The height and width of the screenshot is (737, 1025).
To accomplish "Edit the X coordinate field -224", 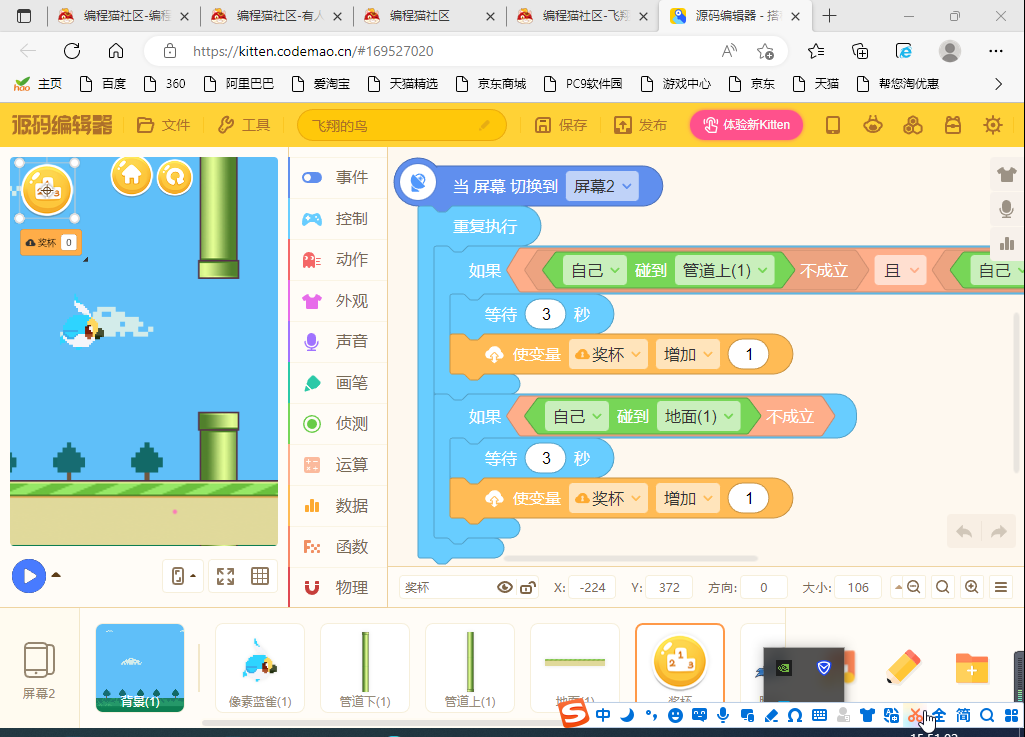I will tap(593, 587).
